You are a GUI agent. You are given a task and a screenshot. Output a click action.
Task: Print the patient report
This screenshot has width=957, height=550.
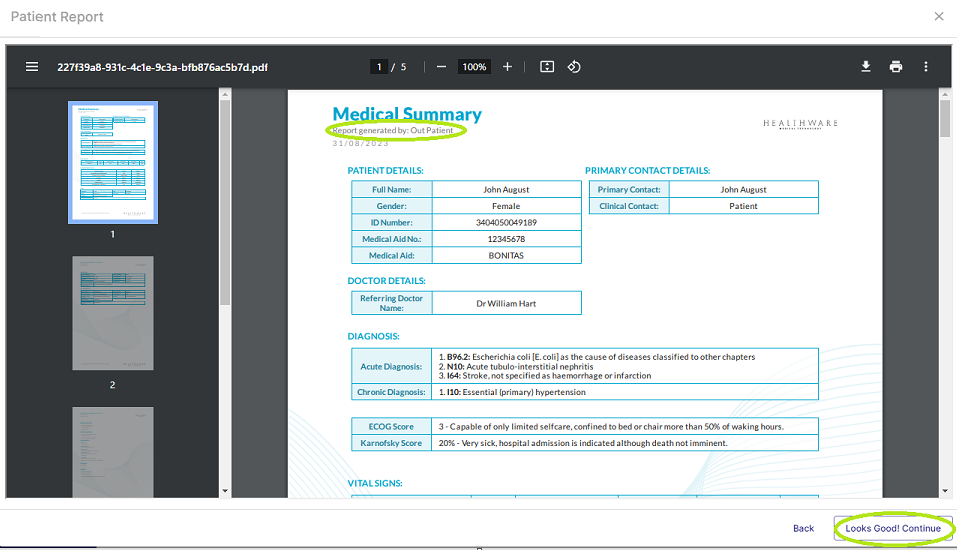(x=896, y=67)
